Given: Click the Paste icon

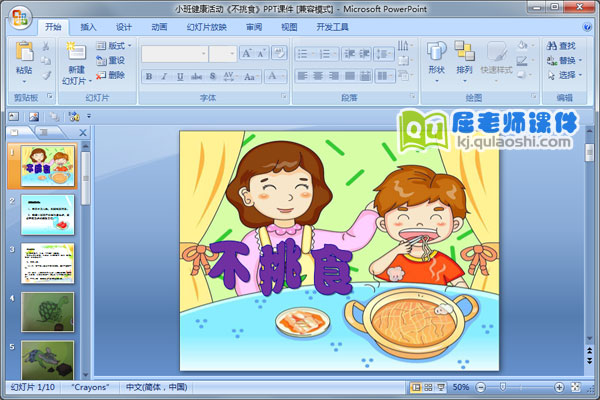Looking at the screenshot, I should [x=24, y=52].
